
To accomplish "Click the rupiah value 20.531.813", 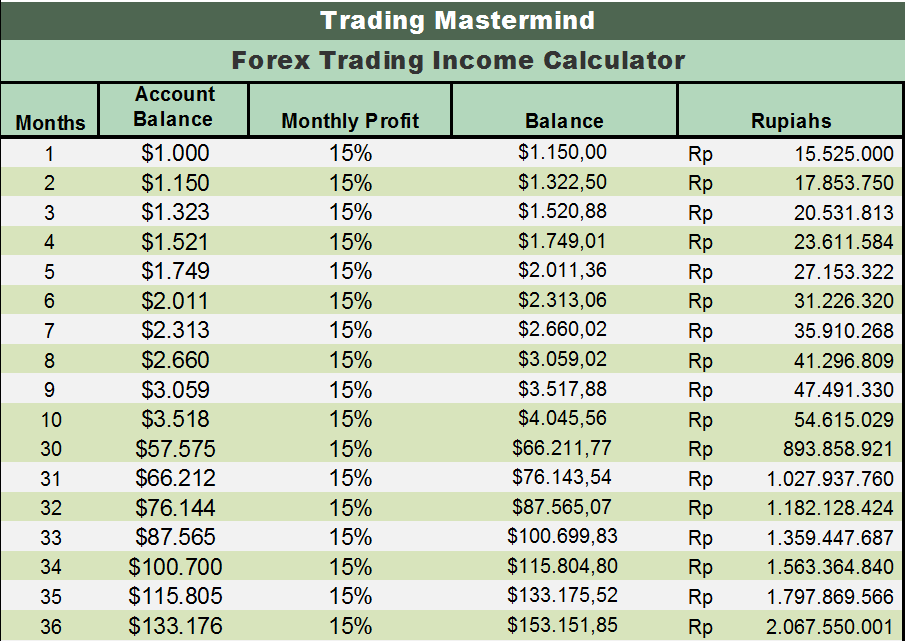I will (x=845, y=213).
